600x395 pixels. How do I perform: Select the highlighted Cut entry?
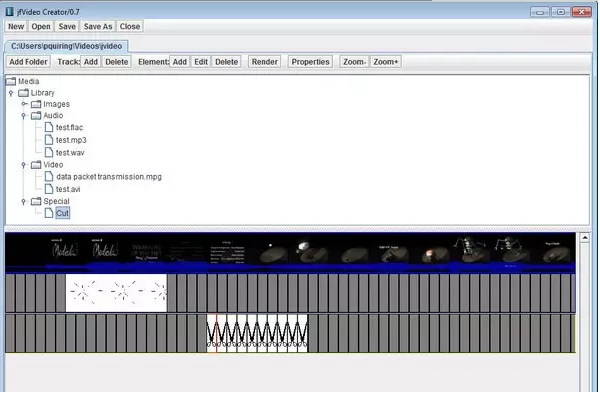pyautogui.click(x=62, y=213)
